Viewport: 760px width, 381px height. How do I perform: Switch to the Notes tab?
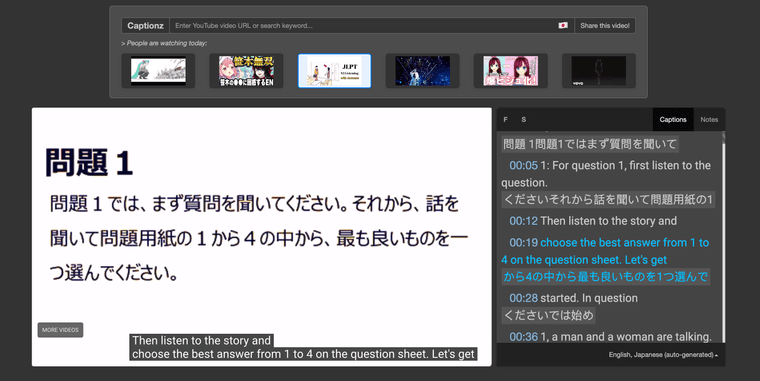click(709, 119)
